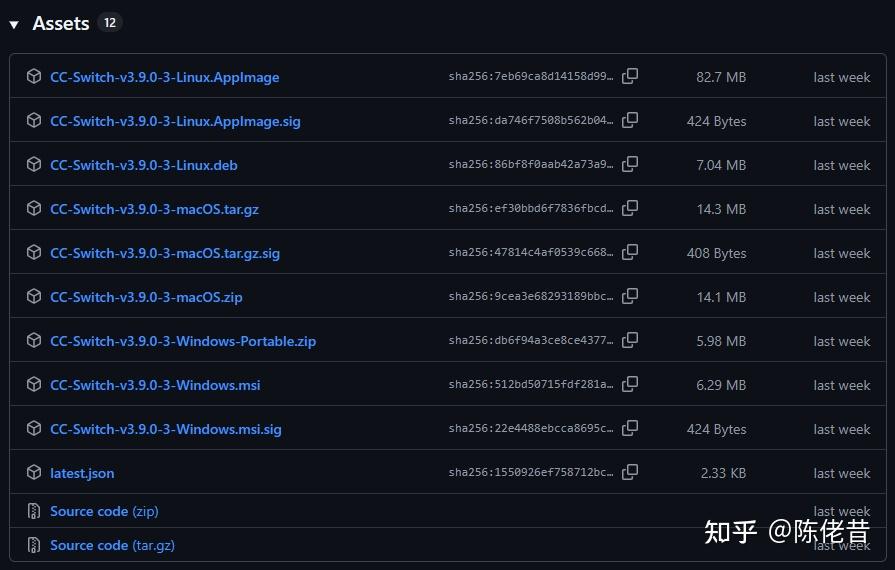Copy sha256 hash for Windows.msi

click(x=630, y=384)
